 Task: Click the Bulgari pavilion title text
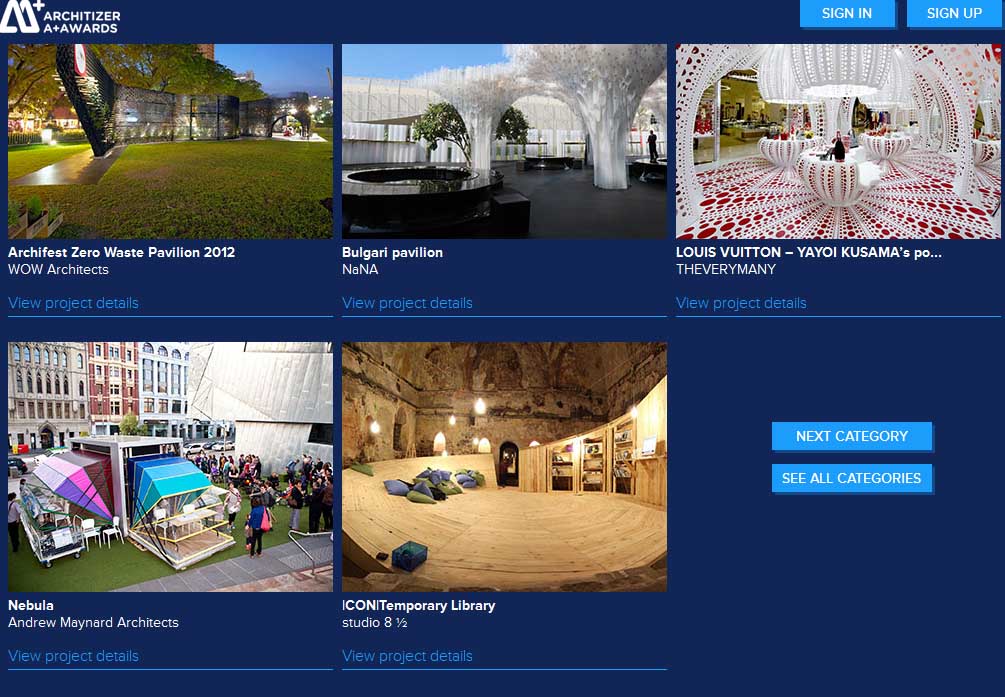[x=392, y=252]
